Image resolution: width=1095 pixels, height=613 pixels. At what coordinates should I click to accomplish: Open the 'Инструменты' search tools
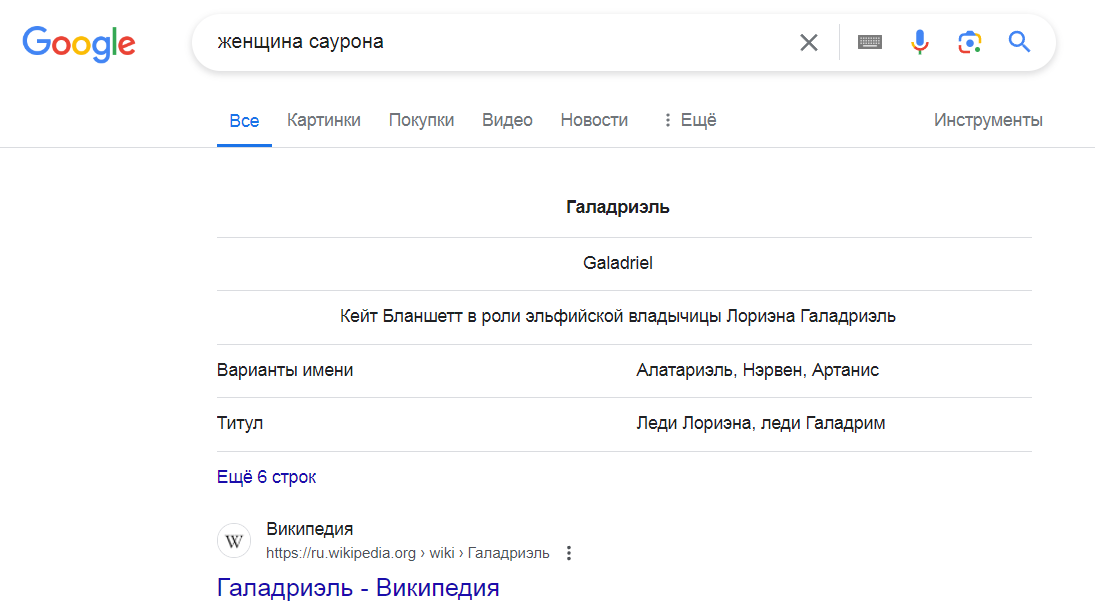tap(988, 120)
